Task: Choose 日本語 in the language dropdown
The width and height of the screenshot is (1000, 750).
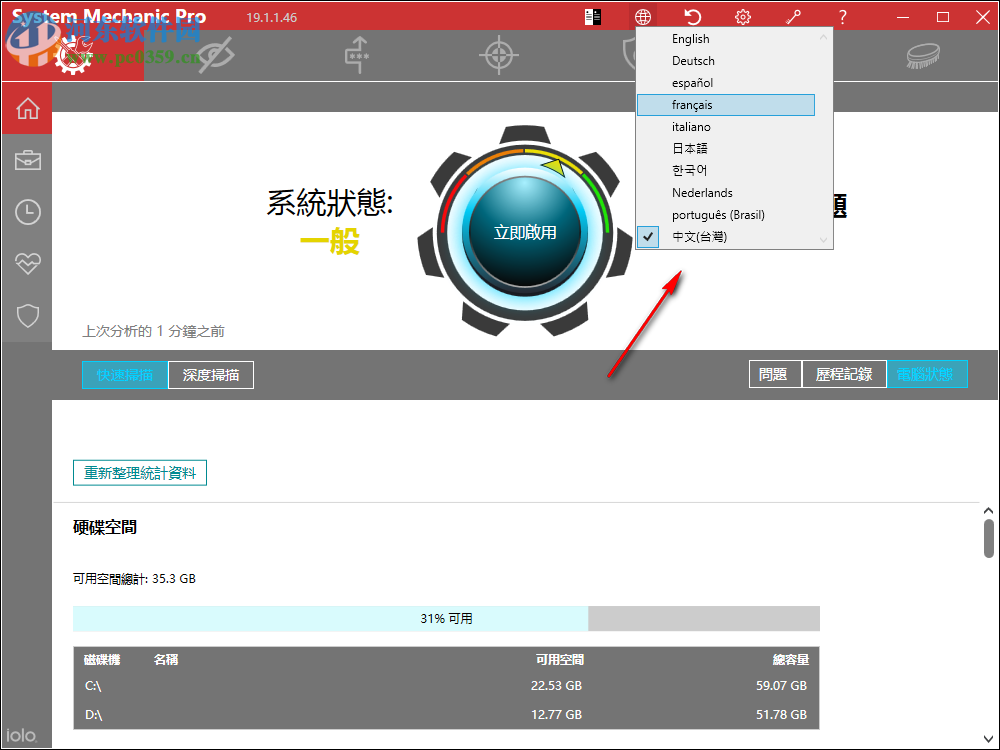Action: 690,148
